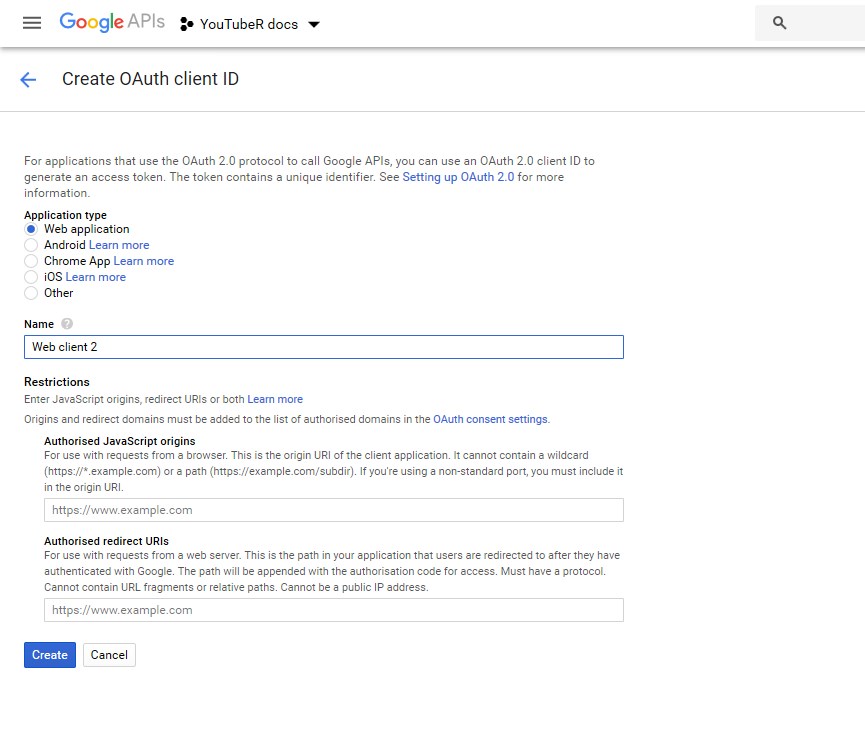This screenshot has height=735, width=865.
Task: Click the project icon beside YouTubeR docs
Action: click(x=187, y=24)
